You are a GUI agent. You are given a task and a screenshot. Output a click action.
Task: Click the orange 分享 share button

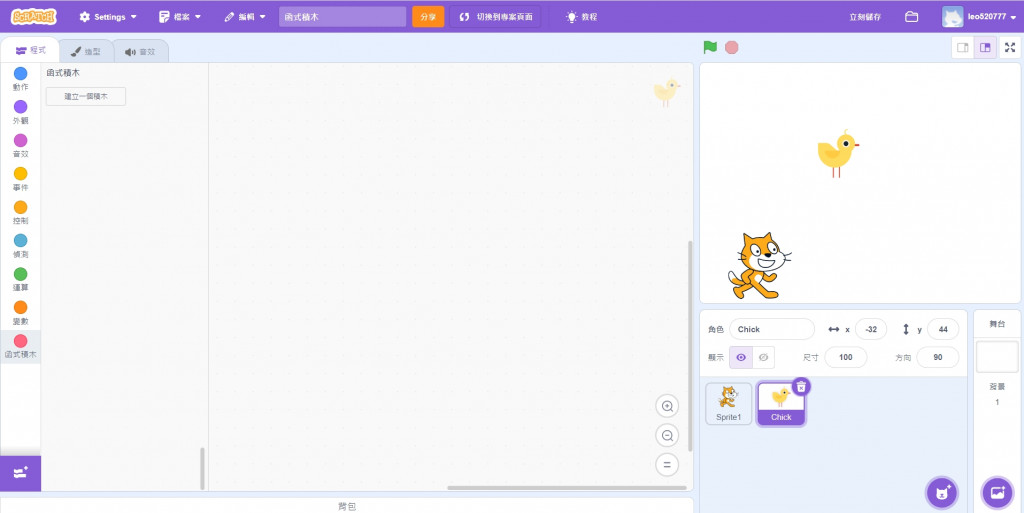tap(428, 17)
